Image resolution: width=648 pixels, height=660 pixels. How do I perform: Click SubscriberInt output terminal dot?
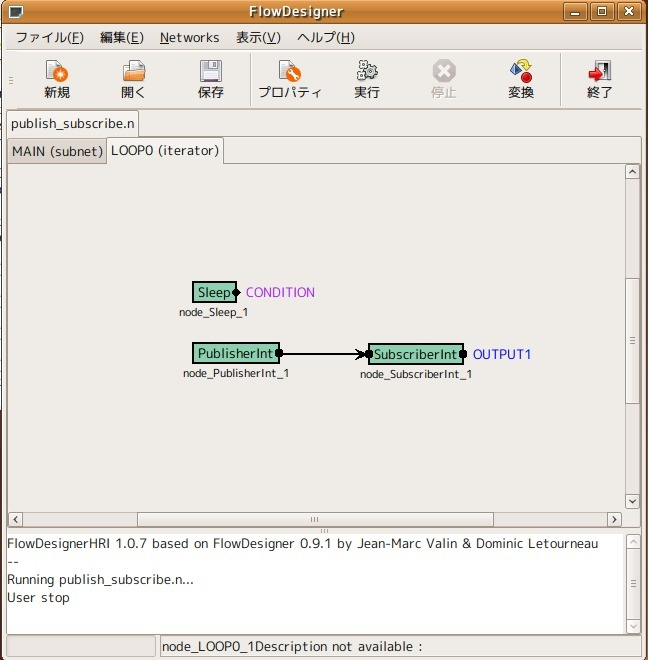point(463,354)
